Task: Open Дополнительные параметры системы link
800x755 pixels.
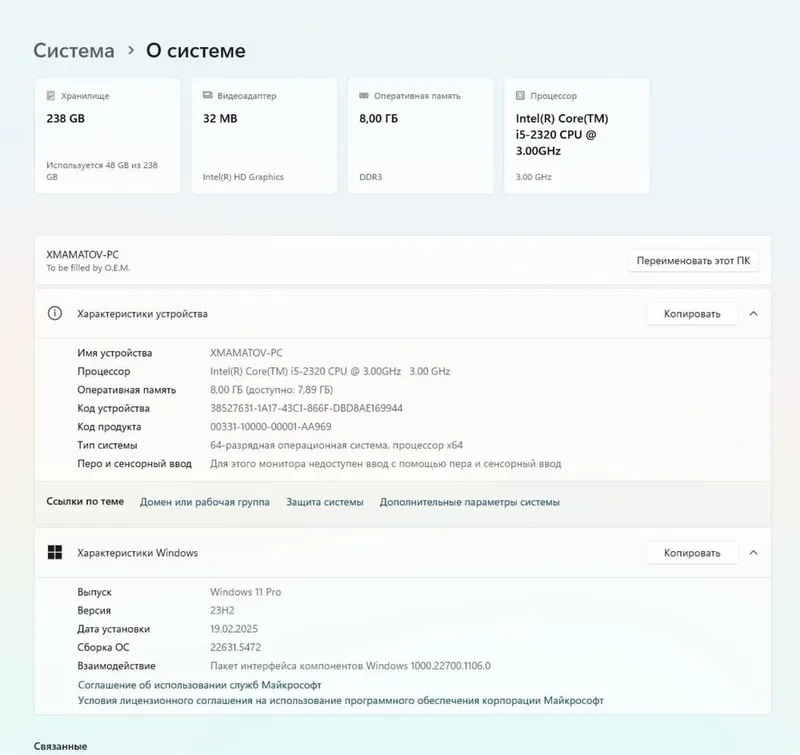Action: [469, 502]
